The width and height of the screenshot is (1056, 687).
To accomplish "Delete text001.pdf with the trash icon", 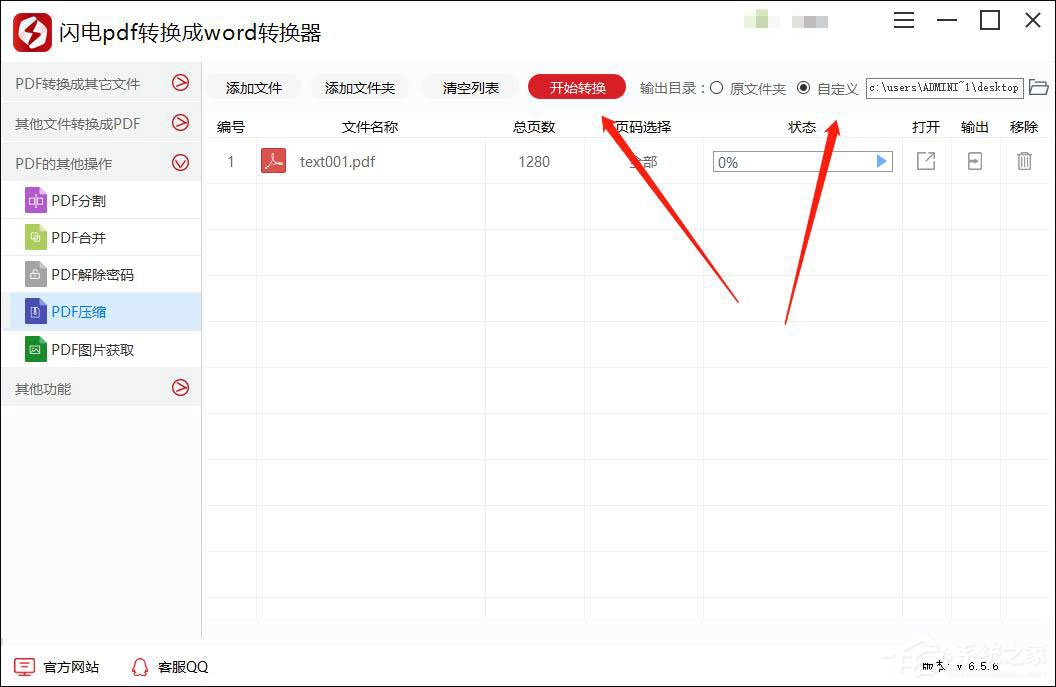I will 1024,161.
